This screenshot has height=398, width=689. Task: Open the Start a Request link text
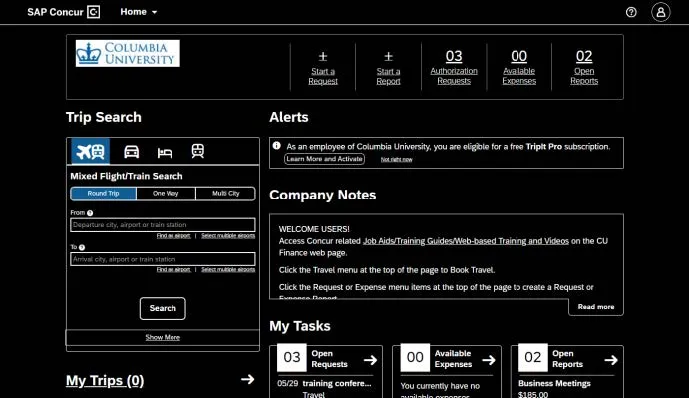[323, 76]
